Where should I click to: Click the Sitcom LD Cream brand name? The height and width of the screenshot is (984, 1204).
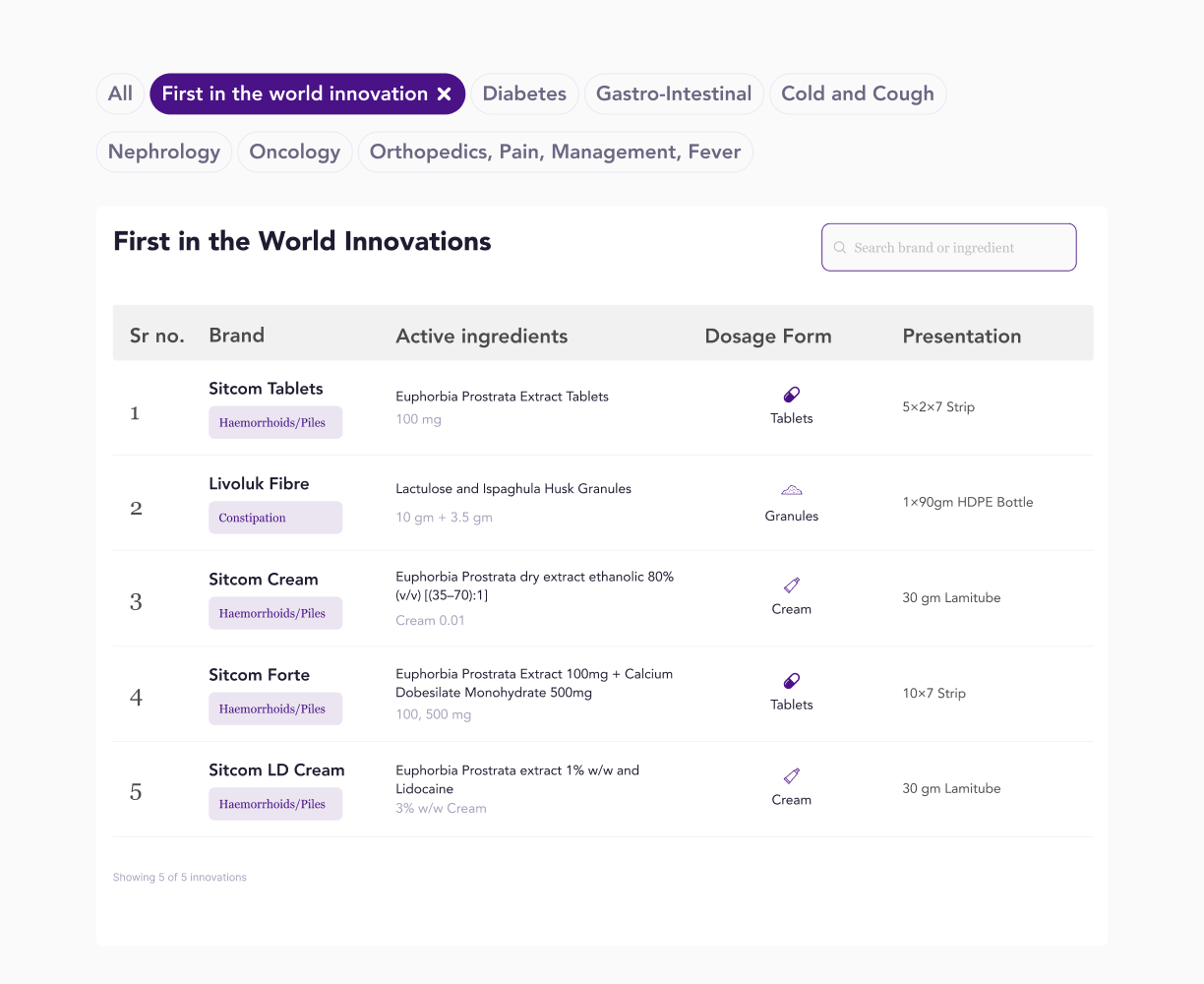(276, 770)
